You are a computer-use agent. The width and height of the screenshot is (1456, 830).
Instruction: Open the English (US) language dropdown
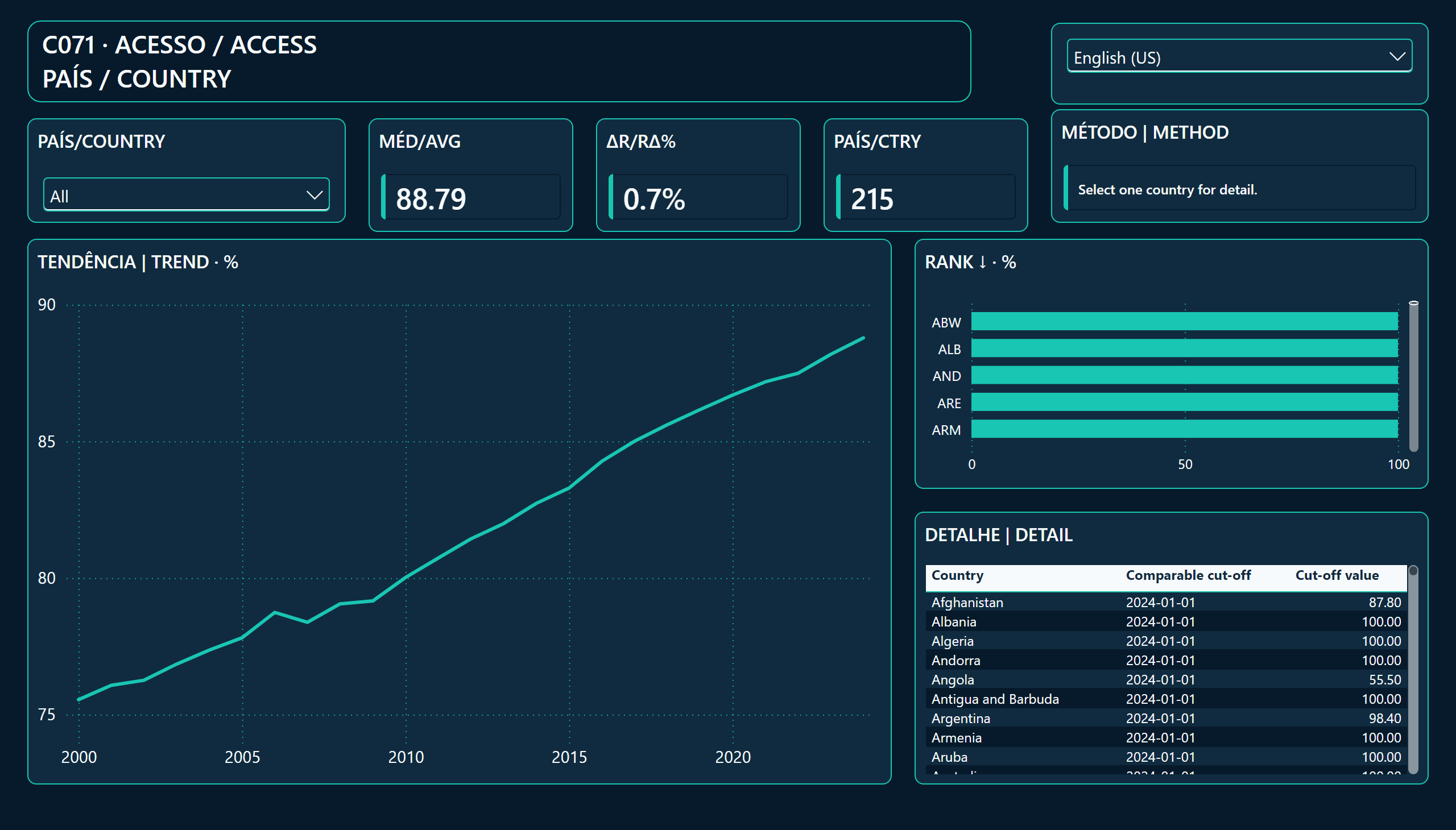point(1239,56)
